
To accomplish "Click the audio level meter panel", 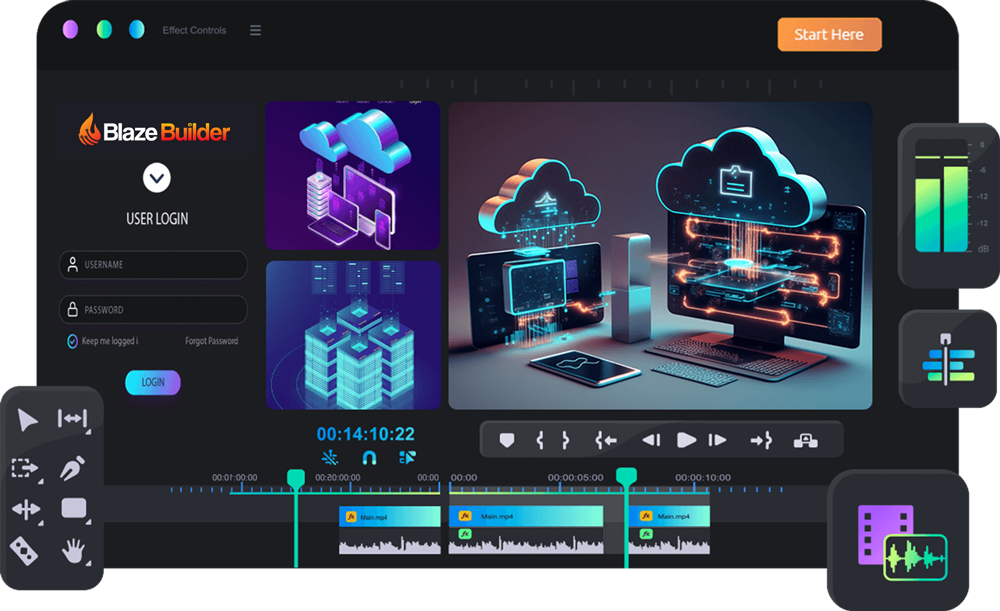I will tap(948, 205).
